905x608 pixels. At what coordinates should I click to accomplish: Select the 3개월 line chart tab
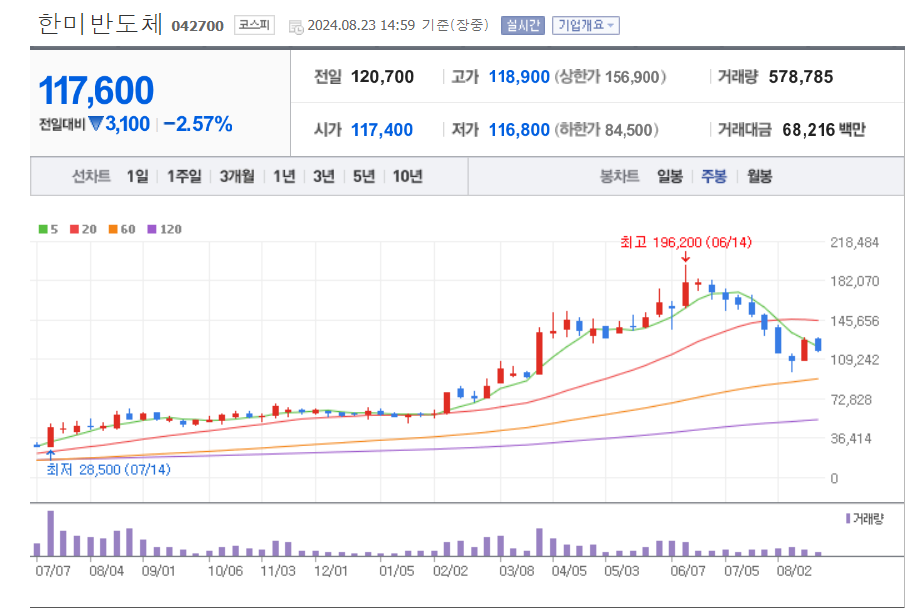tap(237, 176)
